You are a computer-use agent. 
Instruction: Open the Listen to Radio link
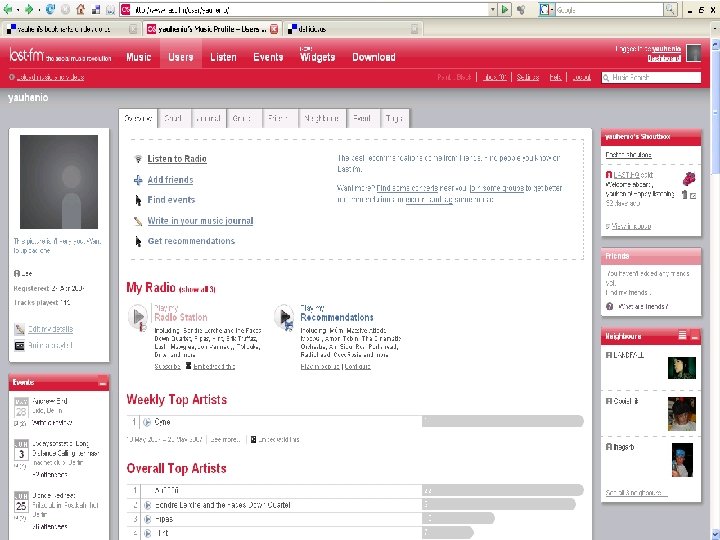point(177,159)
